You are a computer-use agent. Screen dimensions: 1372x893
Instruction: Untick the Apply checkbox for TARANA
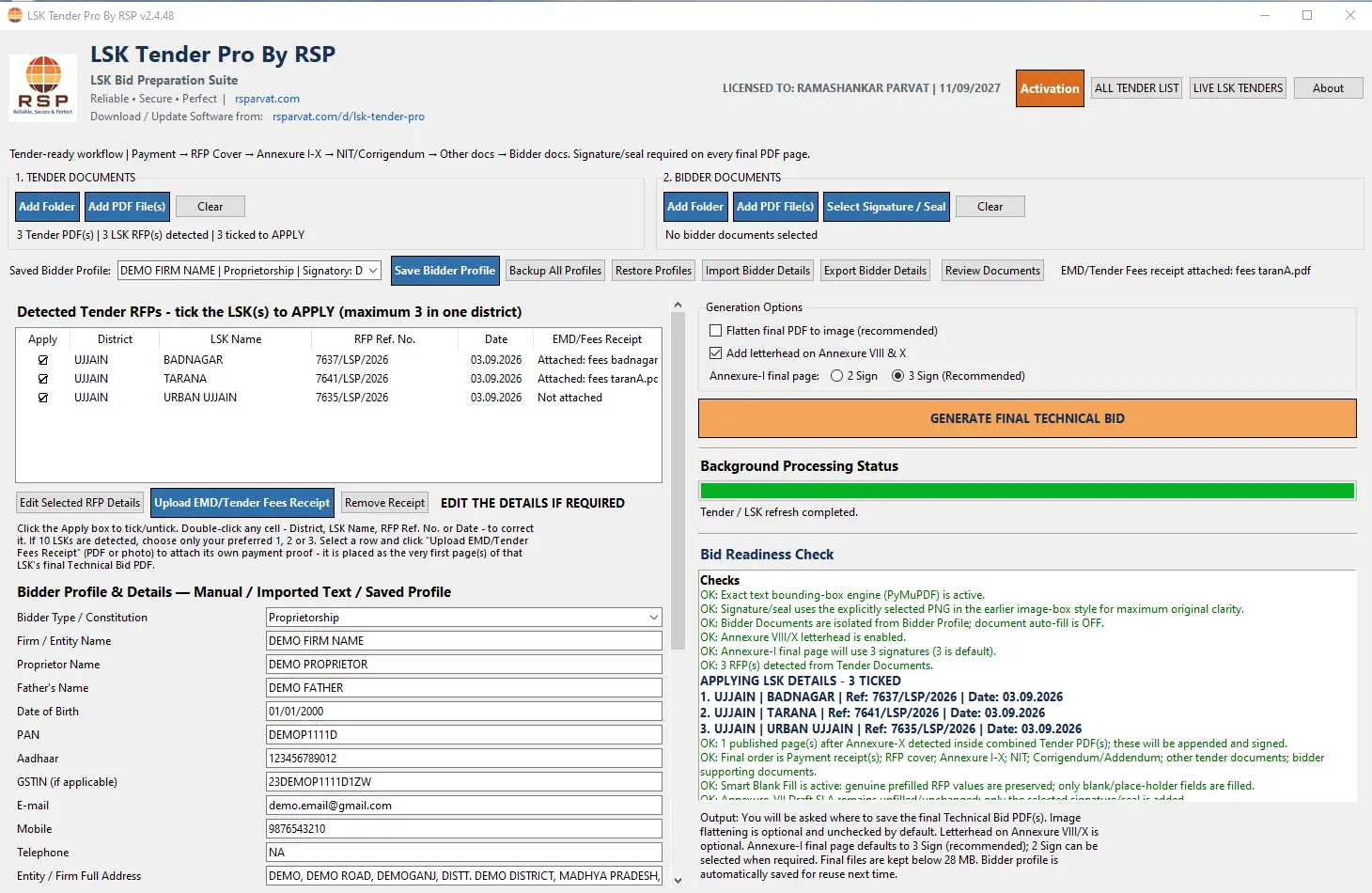pos(42,379)
